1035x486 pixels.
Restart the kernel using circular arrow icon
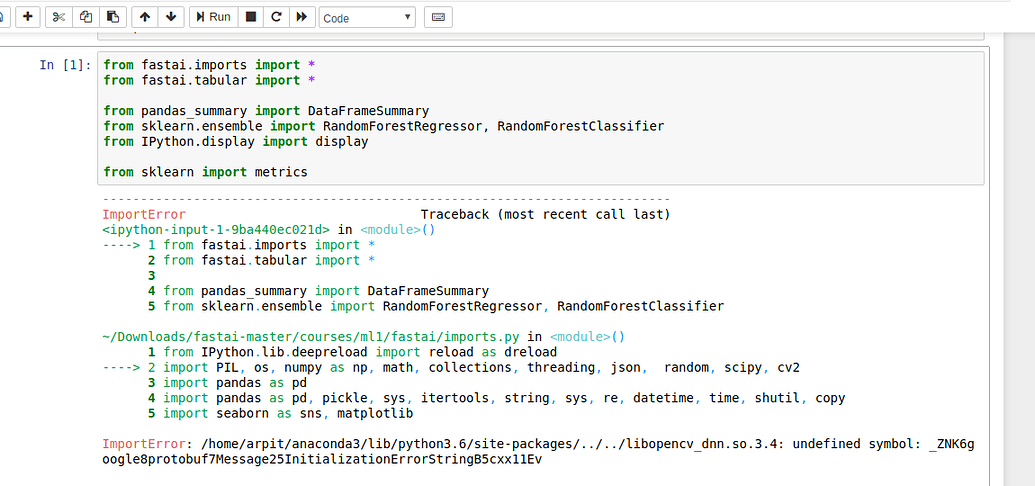[276, 17]
